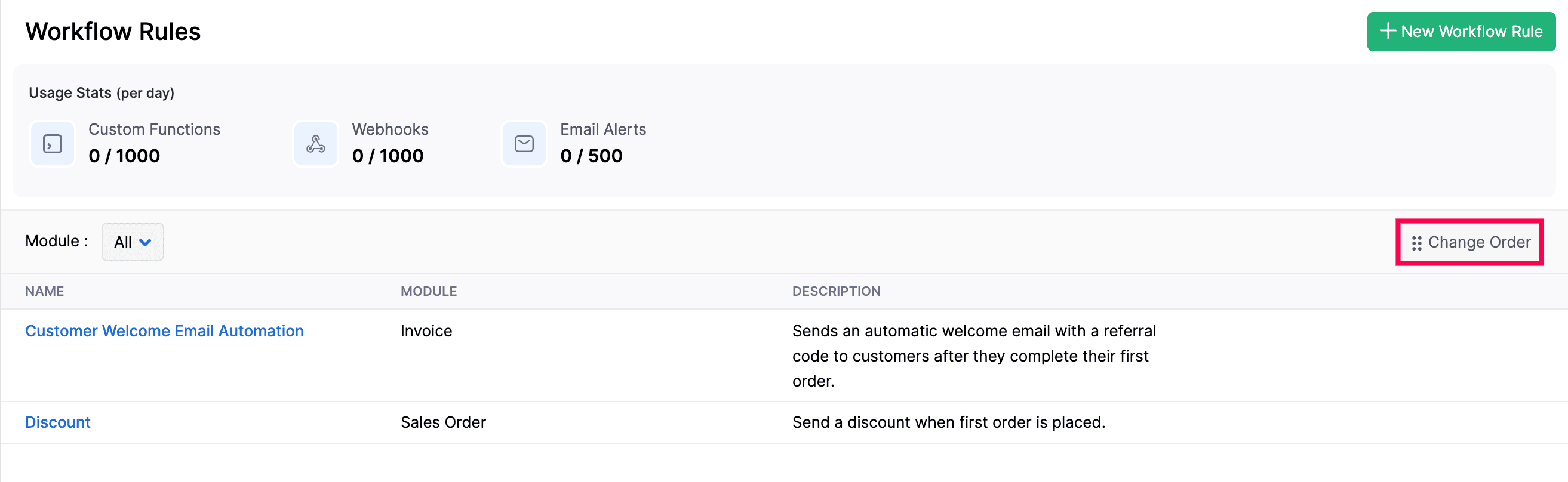
Task: Click the Custom Functions terminal icon
Action: click(53, 144)
